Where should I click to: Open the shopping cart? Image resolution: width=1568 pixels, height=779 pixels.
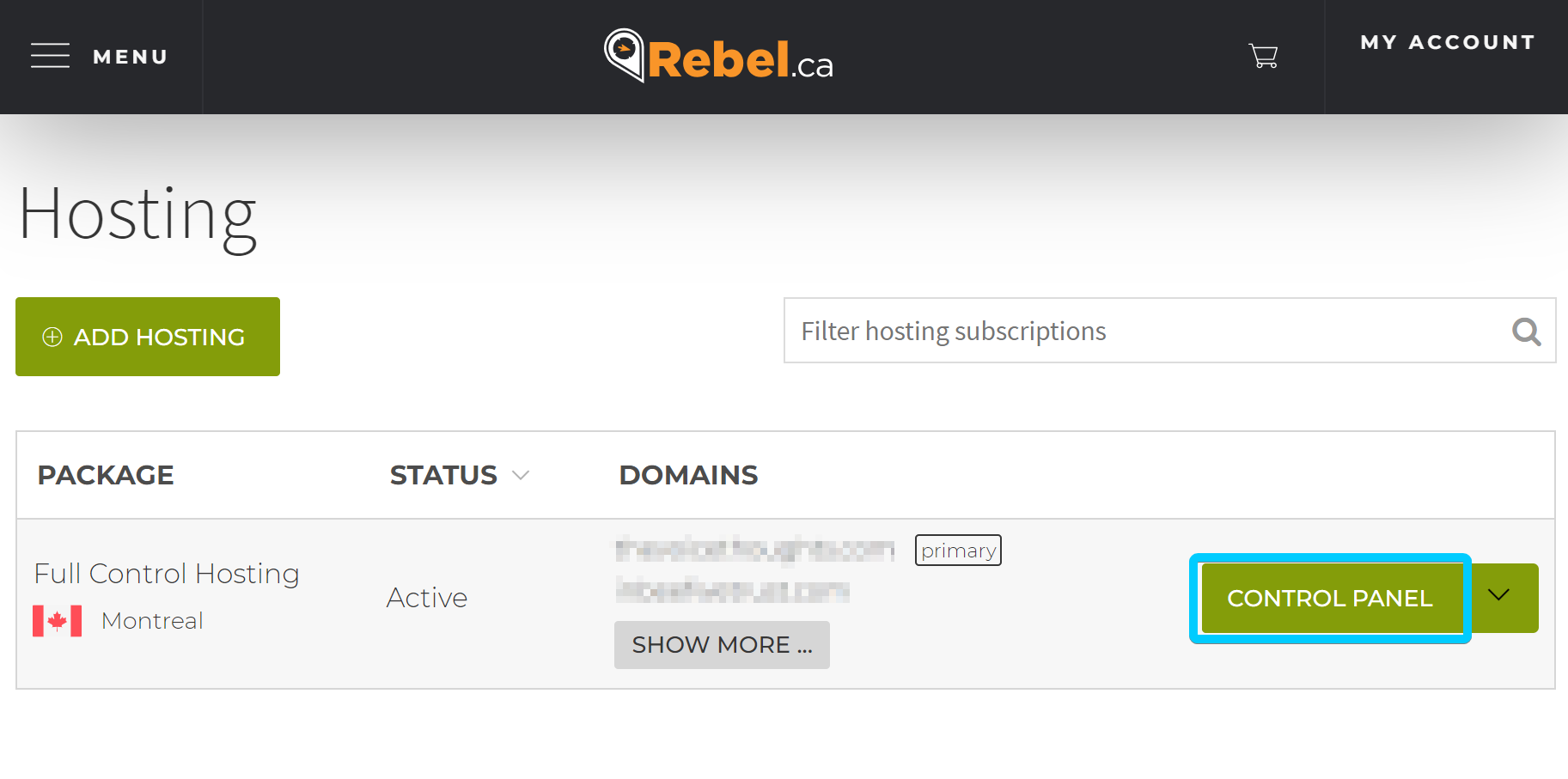point(1263,56)
